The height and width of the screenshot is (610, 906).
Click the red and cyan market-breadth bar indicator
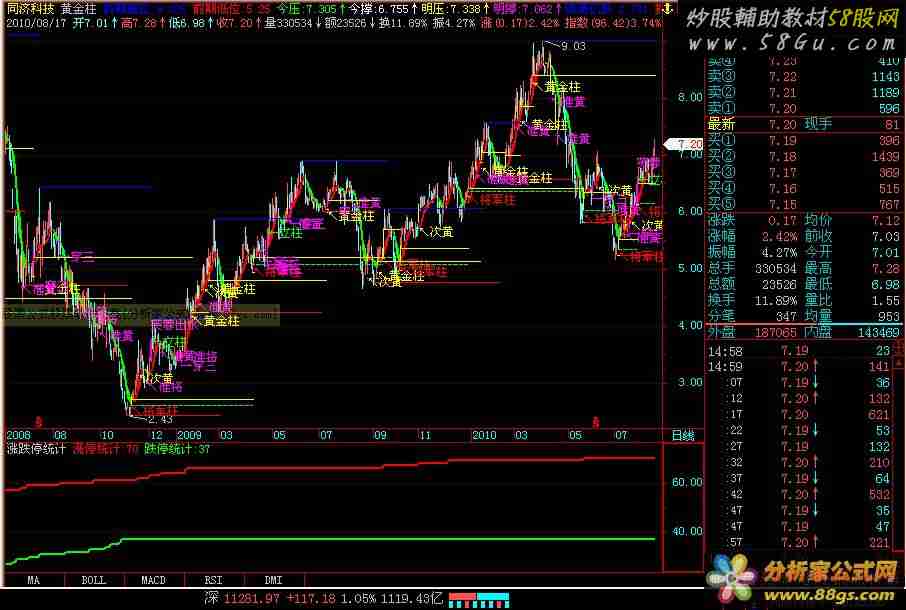tap(479, 600)
